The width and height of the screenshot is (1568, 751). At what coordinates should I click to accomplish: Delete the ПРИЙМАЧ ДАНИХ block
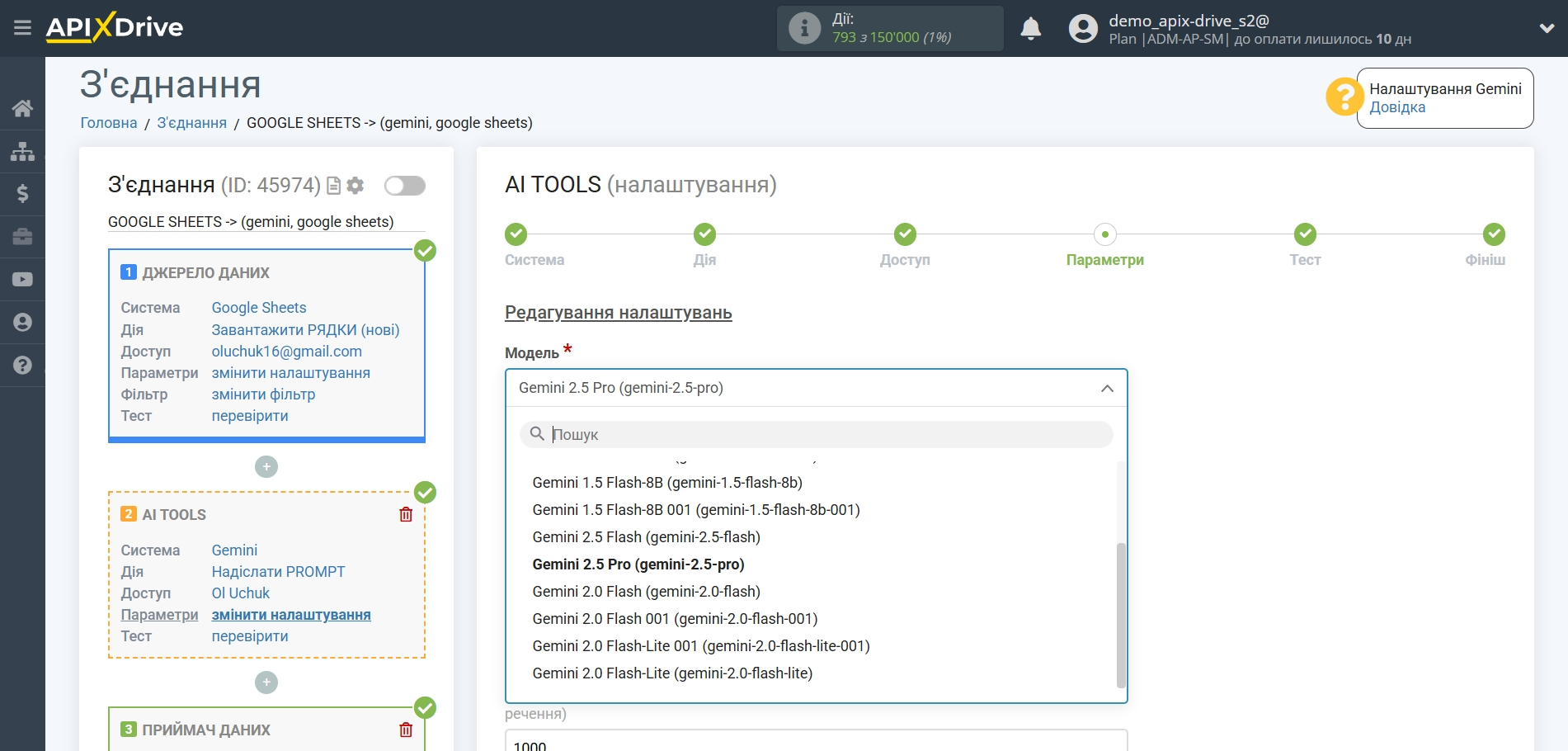click(x=406, y=730)
